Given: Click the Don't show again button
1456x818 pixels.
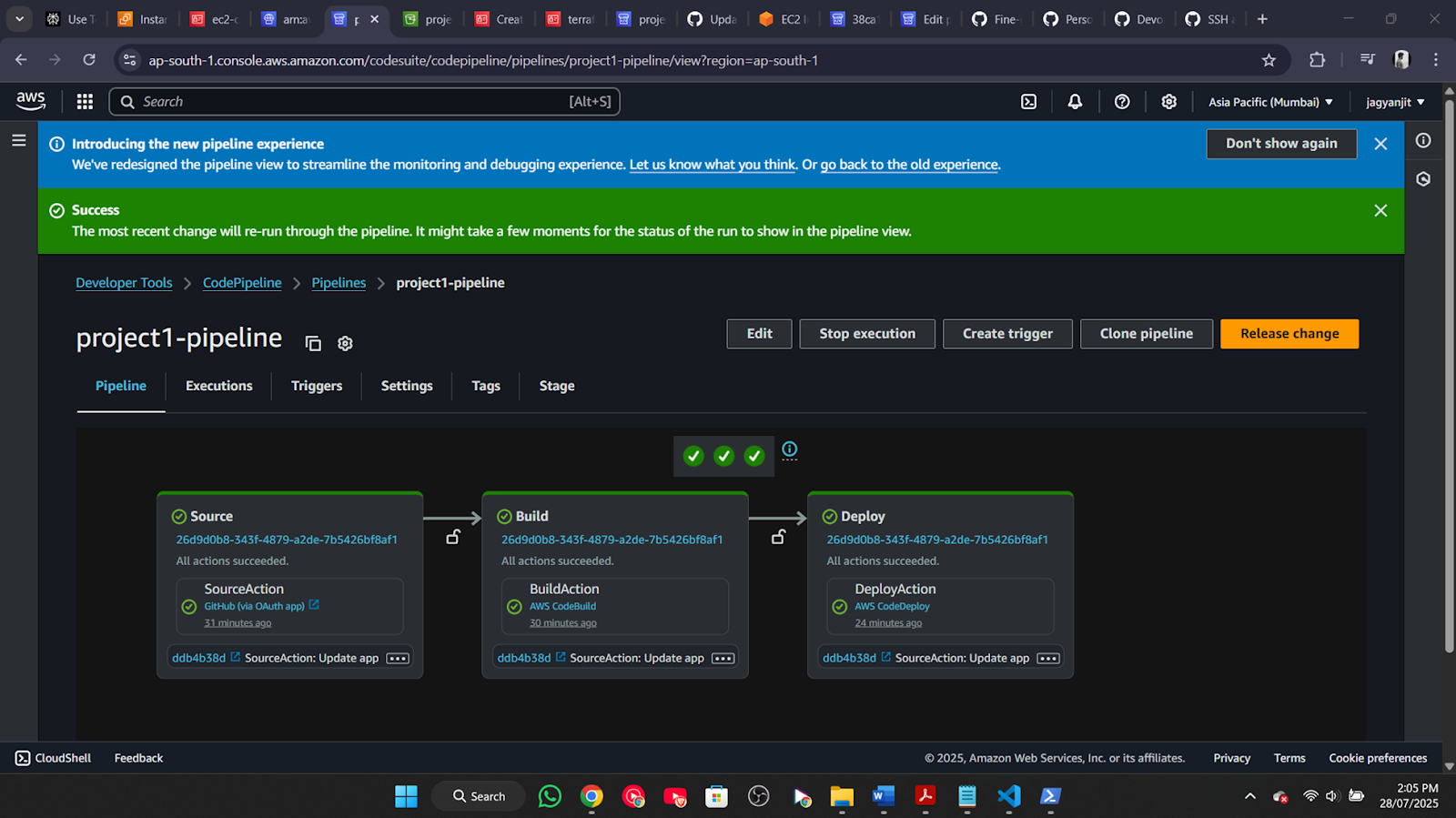Looking at the screenshot, I should (1281, 144).
